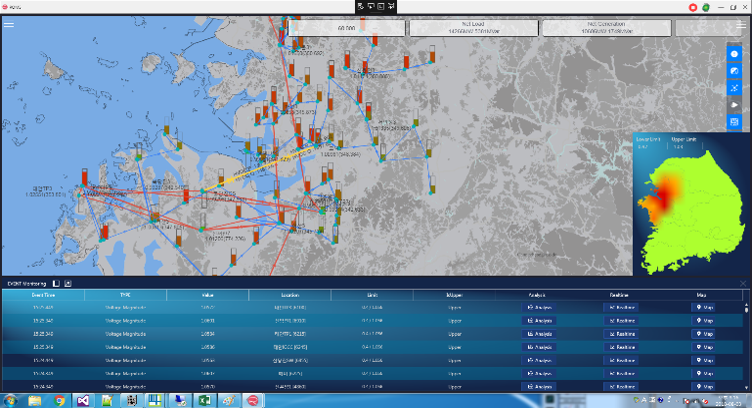The image size is (752, 408).
Task: Click the gray playback icon in sidebar
Action: click(734, 104)
